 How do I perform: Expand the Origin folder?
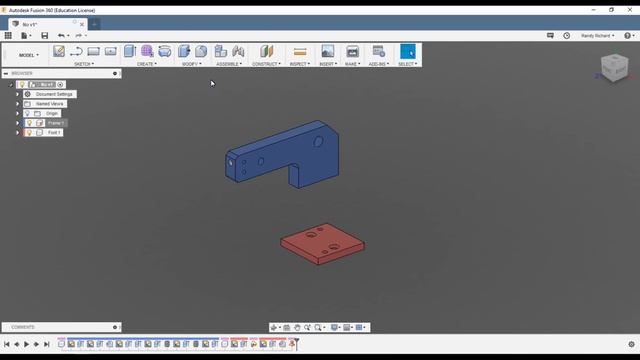[x=18, y=113]
